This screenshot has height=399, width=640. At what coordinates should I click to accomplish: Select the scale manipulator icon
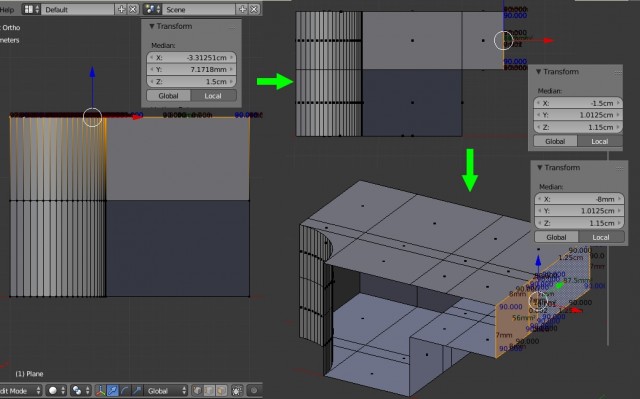[x=137, y=390]
